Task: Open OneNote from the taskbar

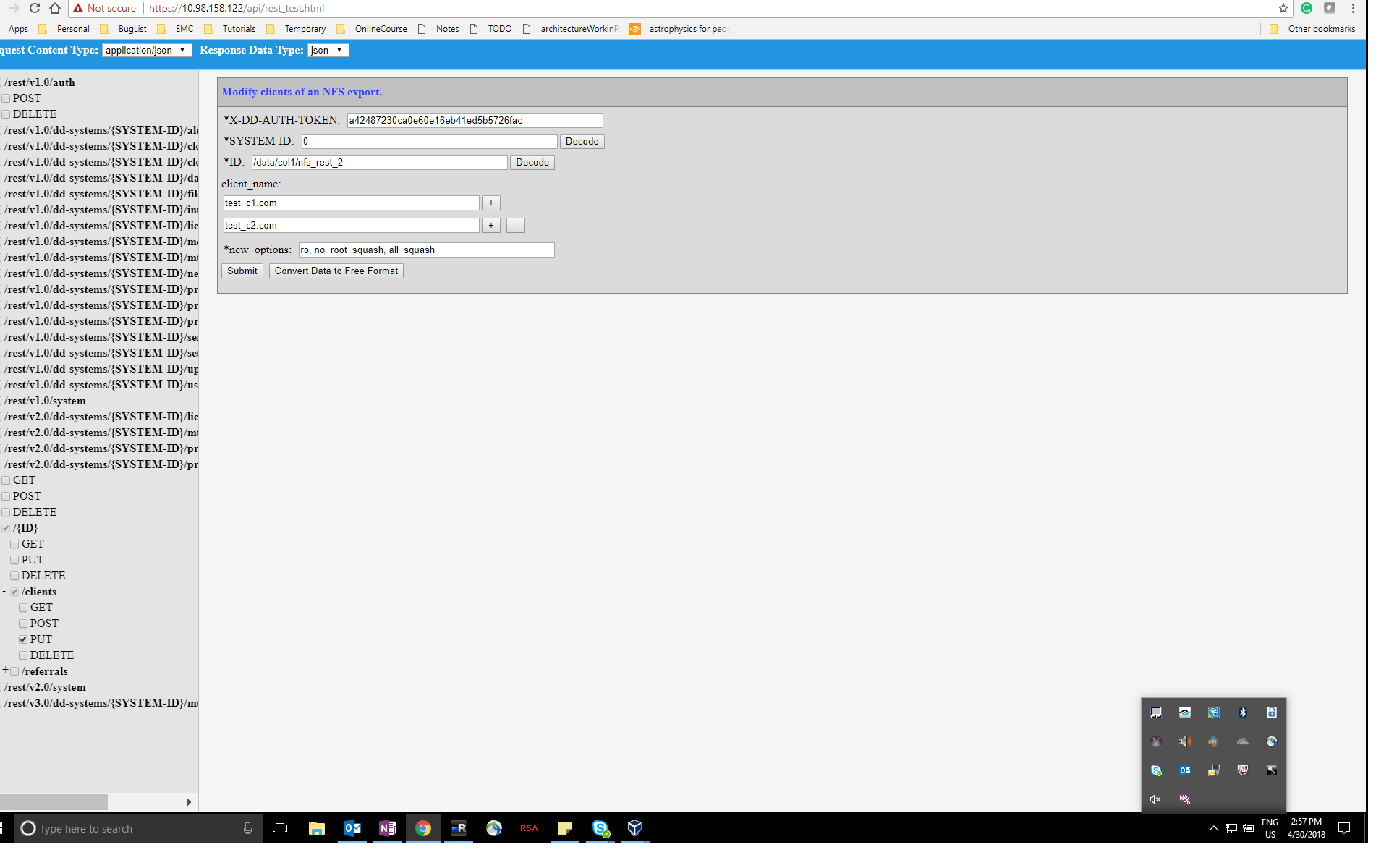Action: (388, 828)
